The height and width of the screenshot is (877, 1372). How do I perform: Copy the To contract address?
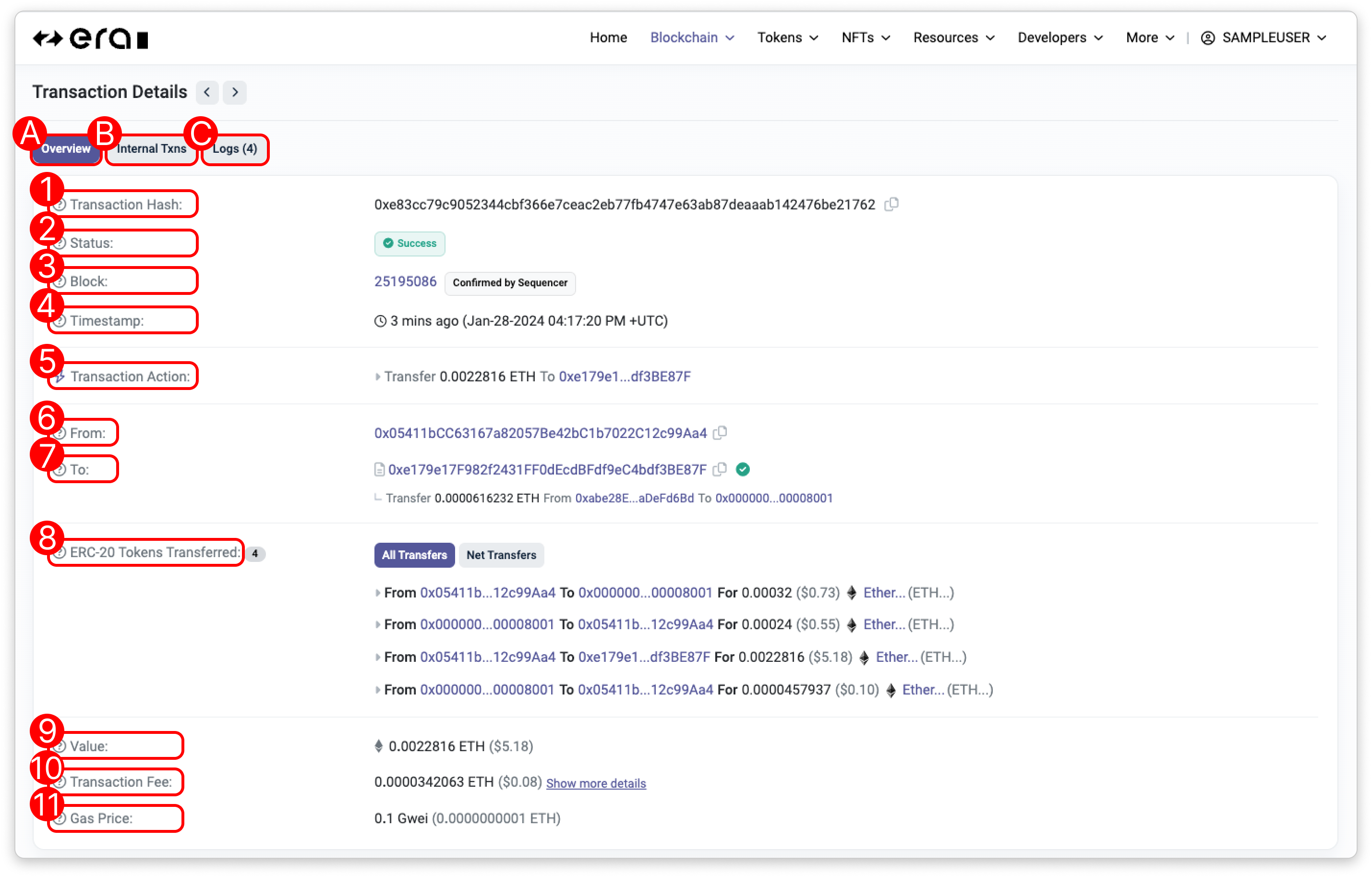(720, 469)
